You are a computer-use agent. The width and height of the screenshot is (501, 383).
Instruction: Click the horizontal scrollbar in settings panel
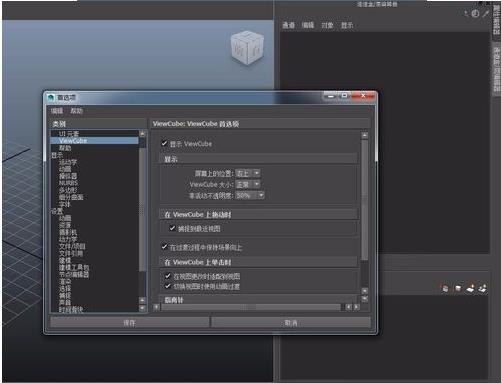(252, 307)
